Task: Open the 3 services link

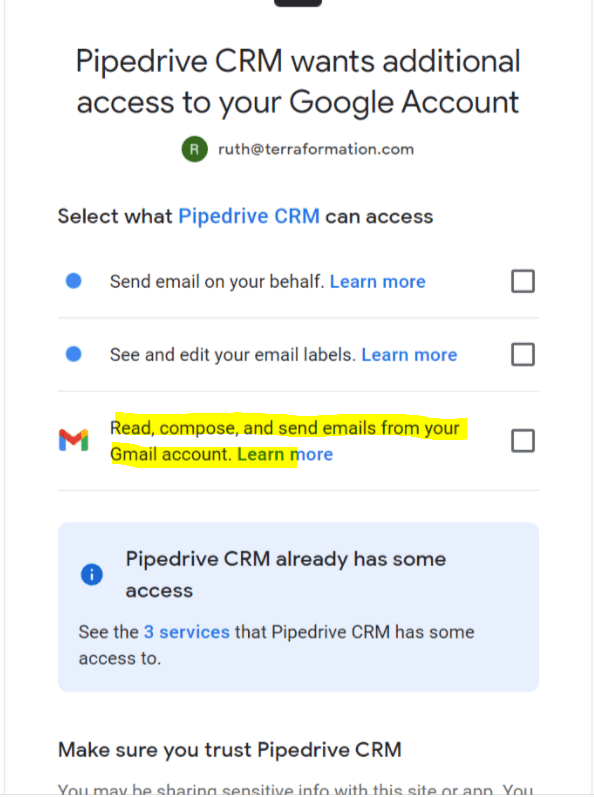Action: click(186, 632)
